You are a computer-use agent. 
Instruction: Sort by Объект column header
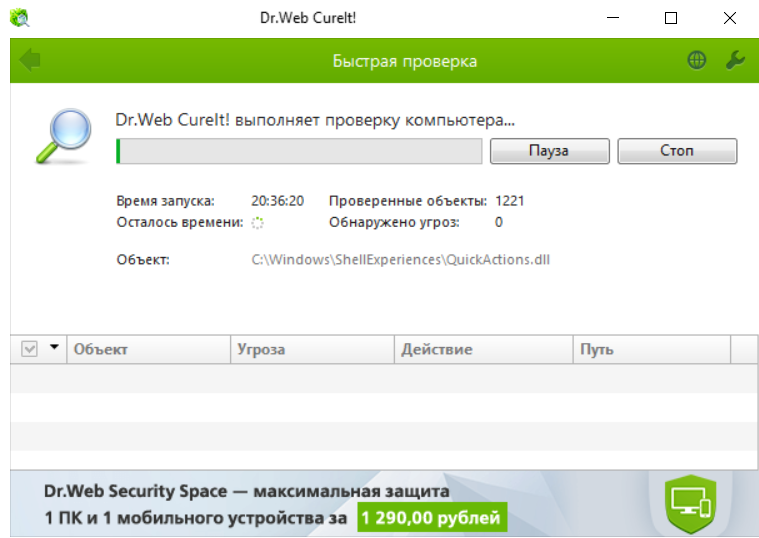tap(149, 349)
